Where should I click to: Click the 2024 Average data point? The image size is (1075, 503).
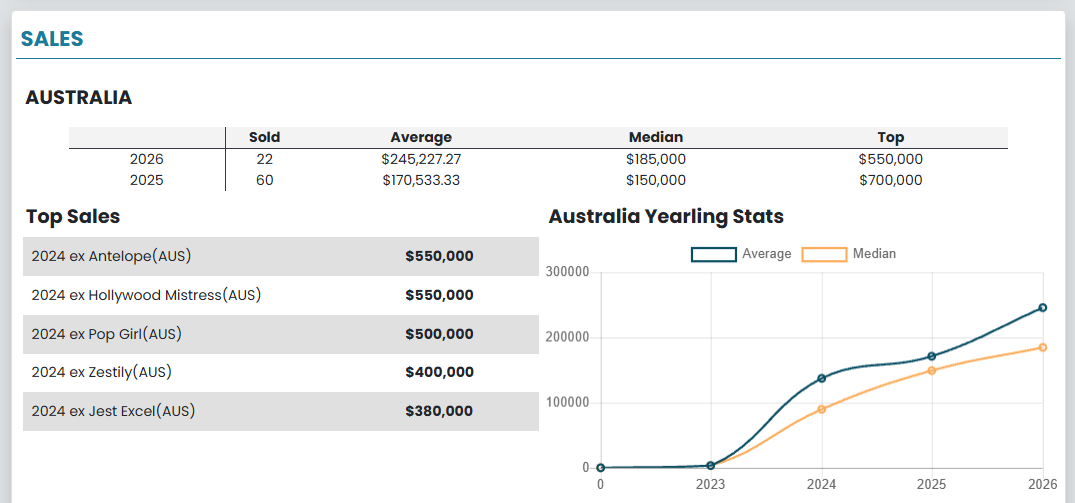click(x=822, y=378)
